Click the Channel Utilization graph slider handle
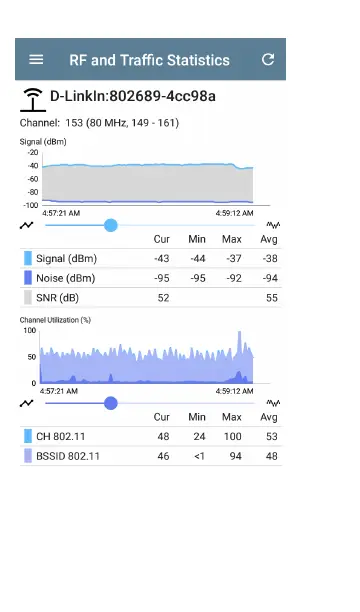 [111, 403]
